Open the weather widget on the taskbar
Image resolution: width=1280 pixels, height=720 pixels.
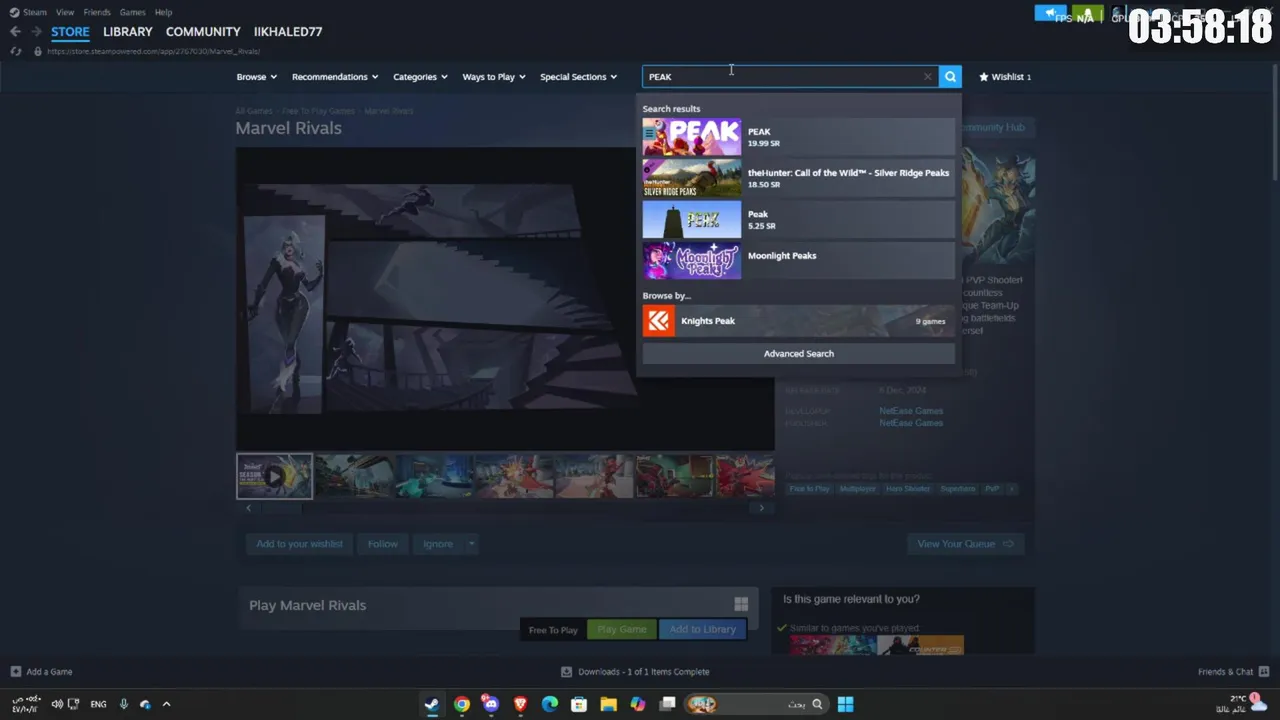click(x=1243, y=704)
